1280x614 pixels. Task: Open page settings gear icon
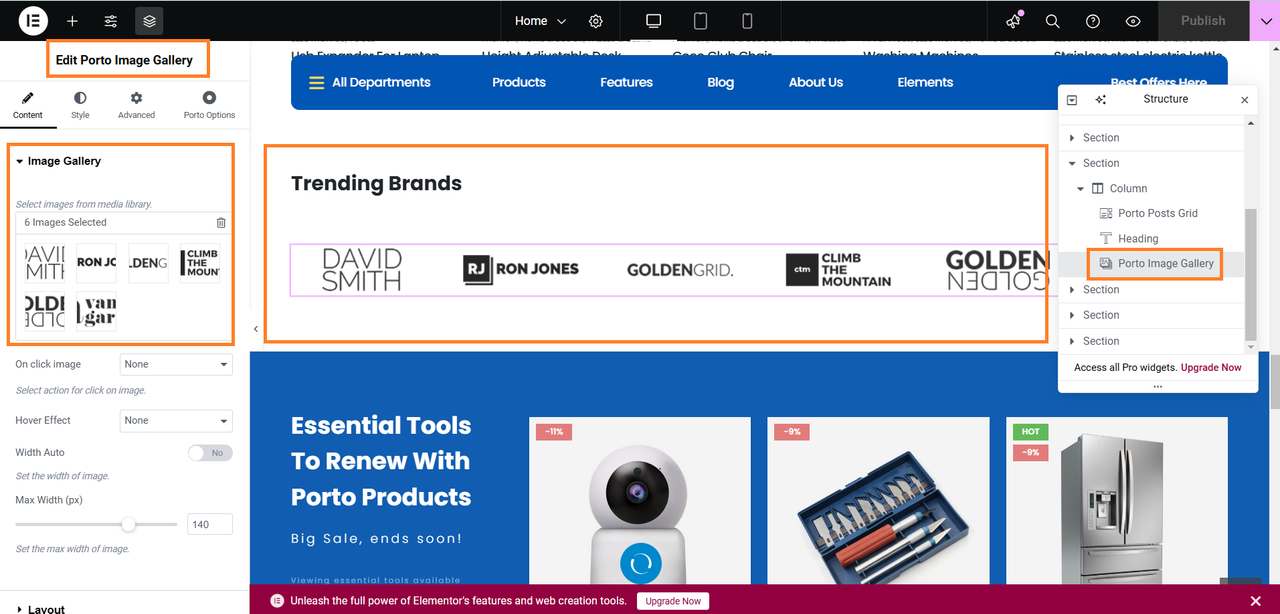pyautogui.click(x=596, y=21)
